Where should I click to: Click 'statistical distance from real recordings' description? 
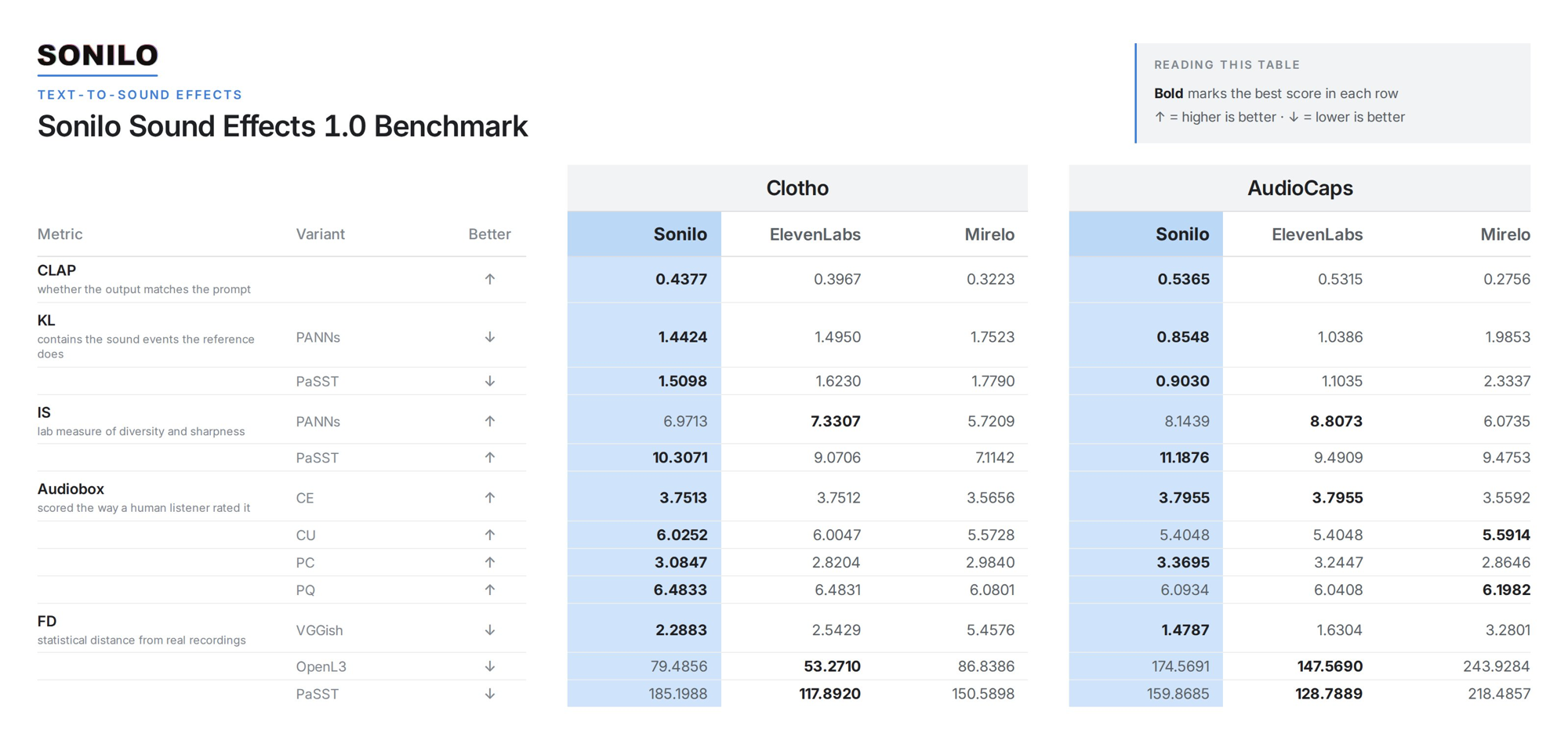[x=142, y=640]
